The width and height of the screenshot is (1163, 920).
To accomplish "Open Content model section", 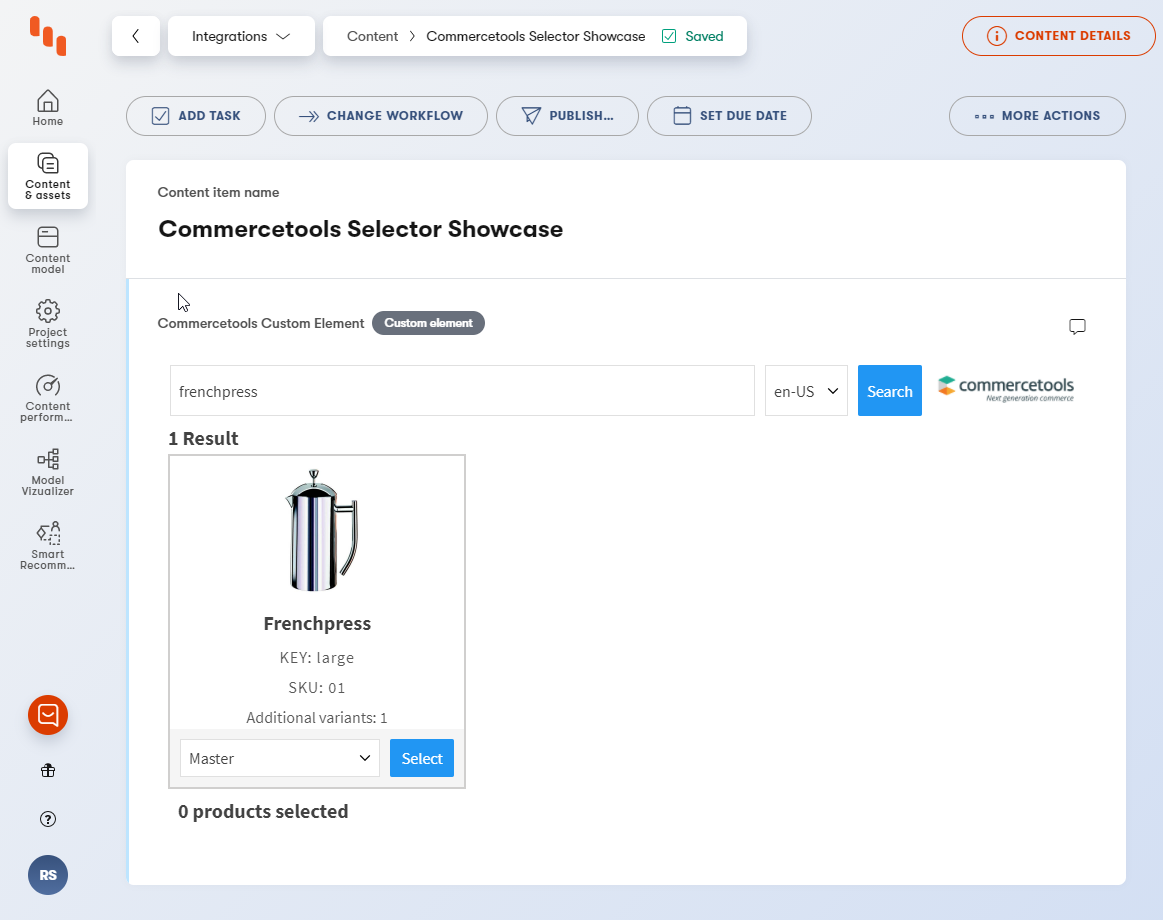I will point(47,250).
